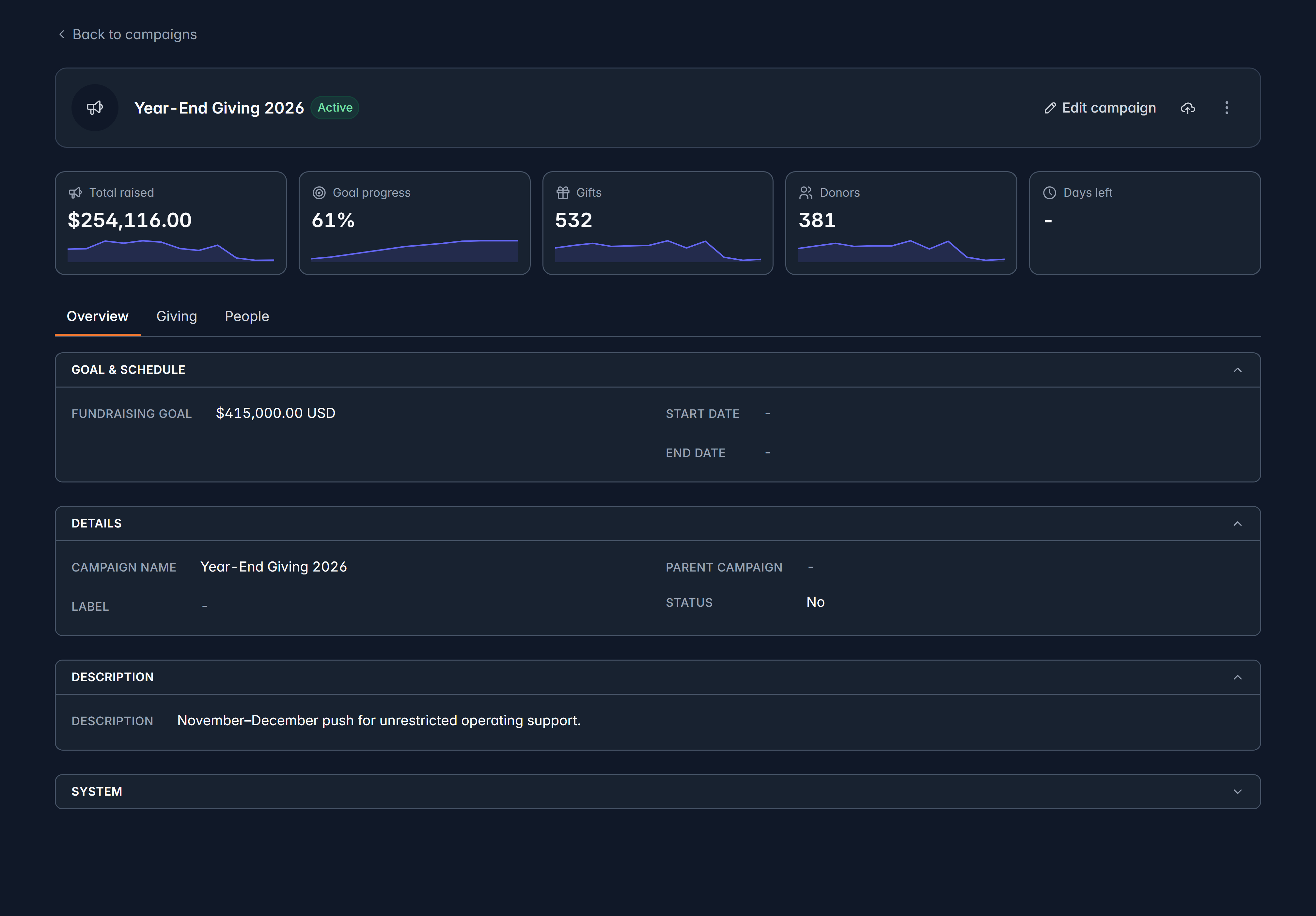
Task: Click the Status value No
Action: [815, 602]
